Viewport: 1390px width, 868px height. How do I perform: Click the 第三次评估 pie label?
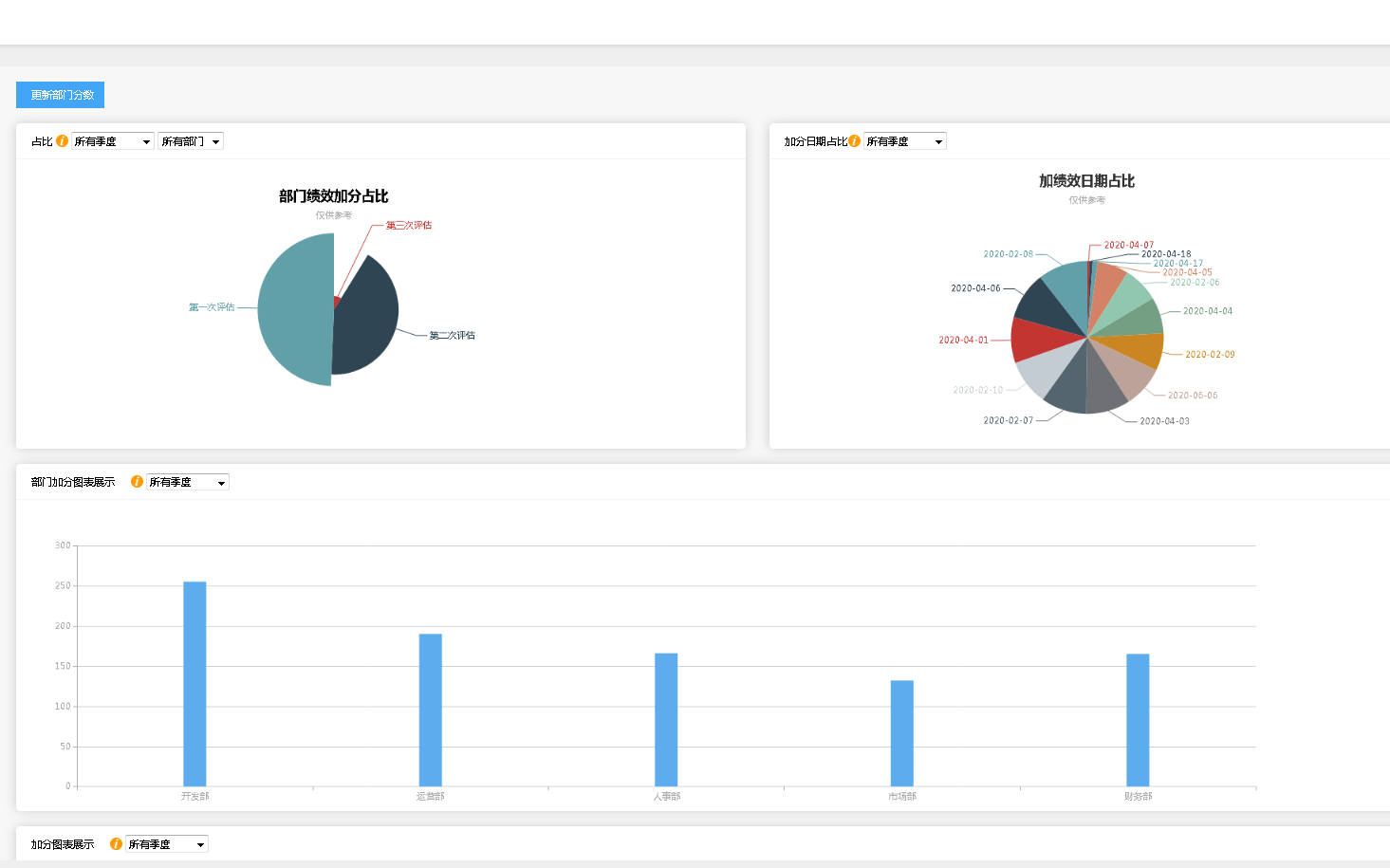click(x=409, y=225)
